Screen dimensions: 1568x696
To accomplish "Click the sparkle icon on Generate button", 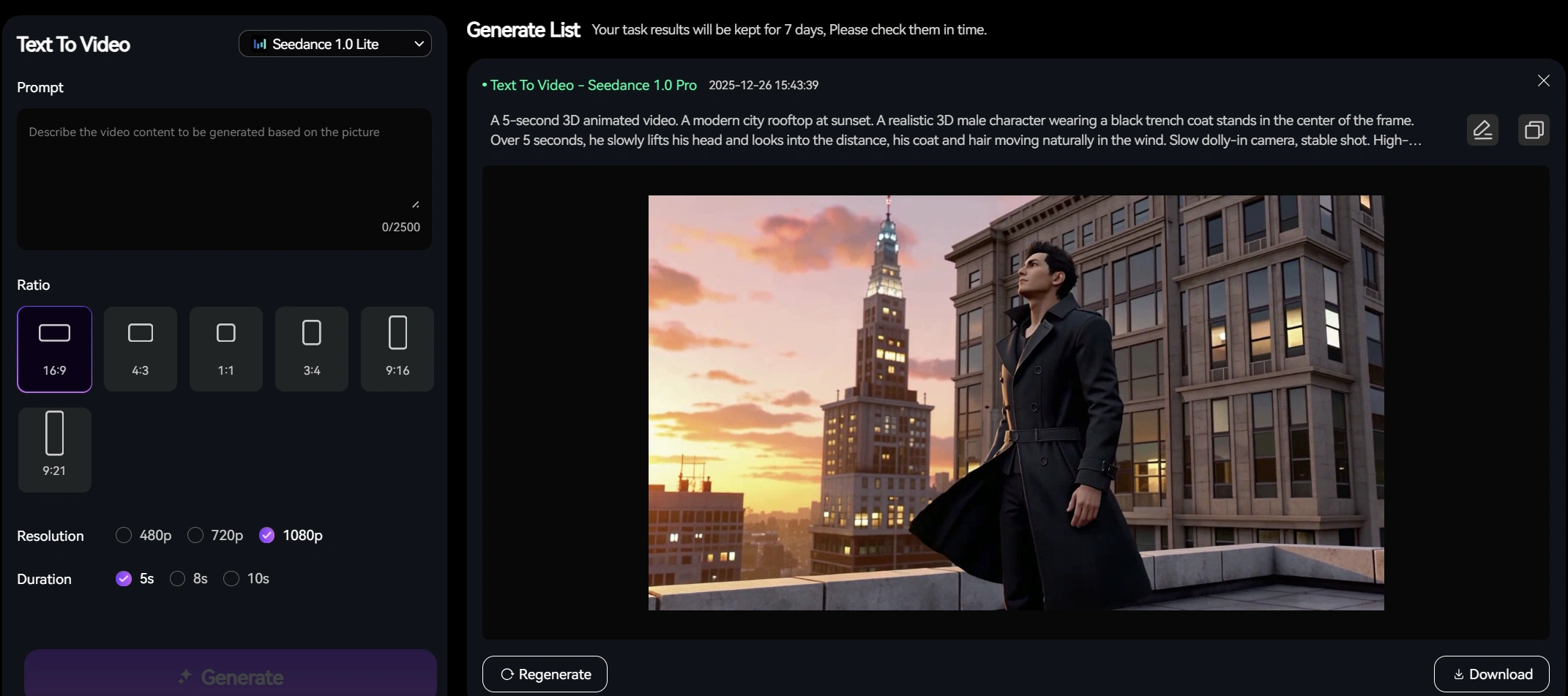I will tap(187, 677).
